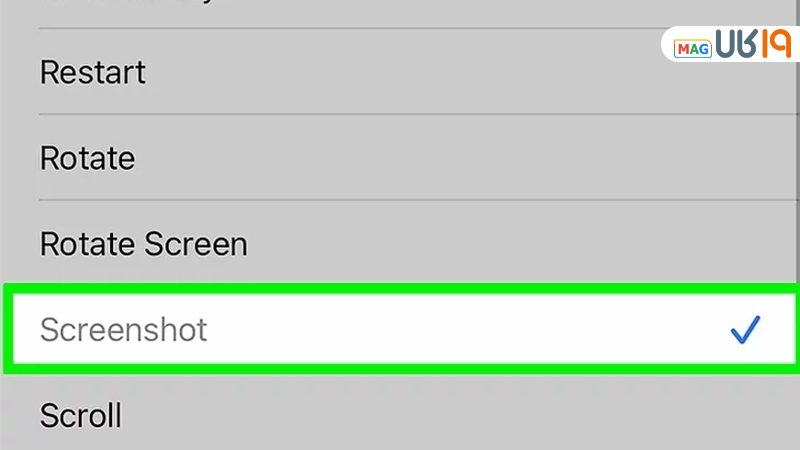Deselect the checked Screenshot row
The width and height of the screenshot is (800, 450).
tap(400, 330)
